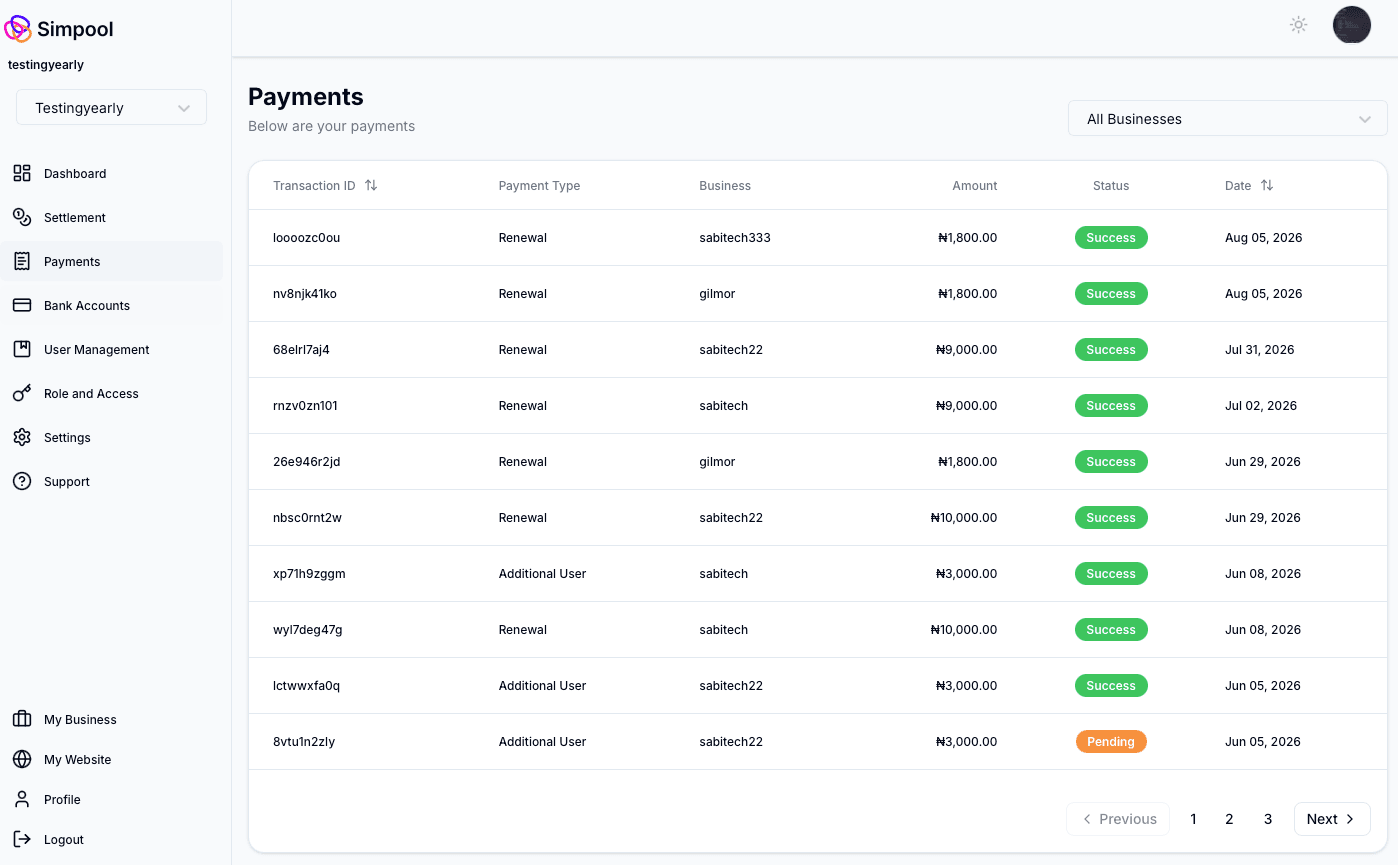Click the Logout arrow icon
This screenshot has width=1398, height=865.
[22, 839]
